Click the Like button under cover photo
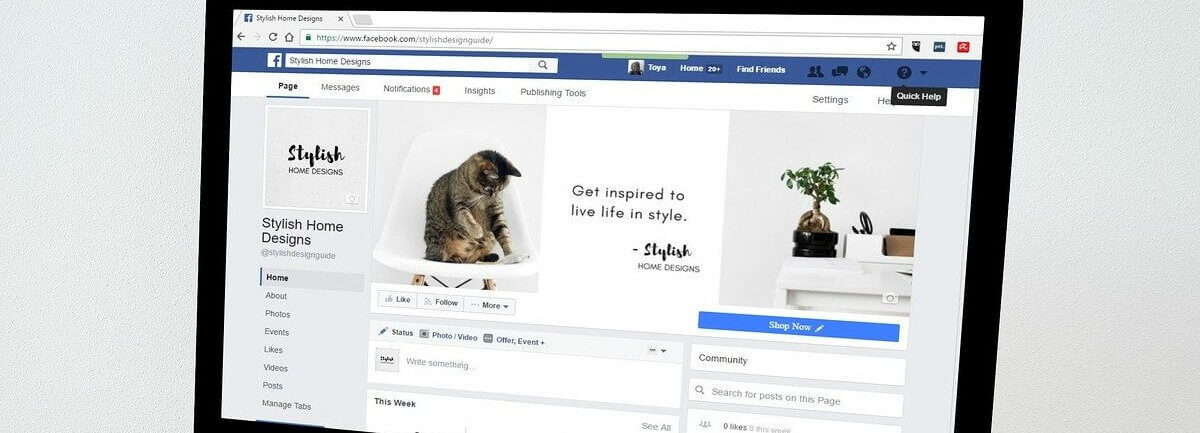The image size is (1200, 433). click(396, 300)
